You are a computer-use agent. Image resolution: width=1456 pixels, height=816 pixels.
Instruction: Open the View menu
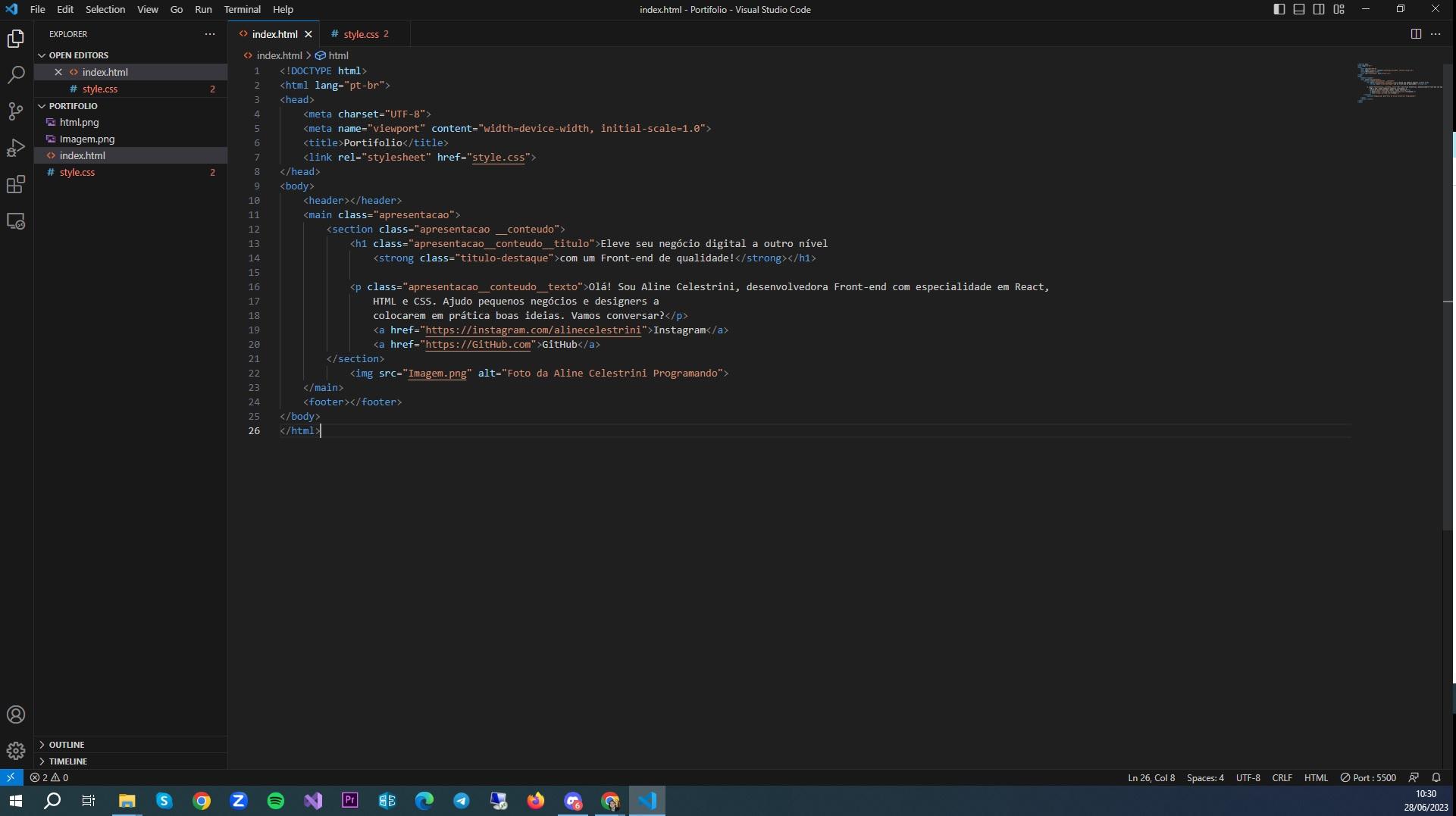[148, 9]
